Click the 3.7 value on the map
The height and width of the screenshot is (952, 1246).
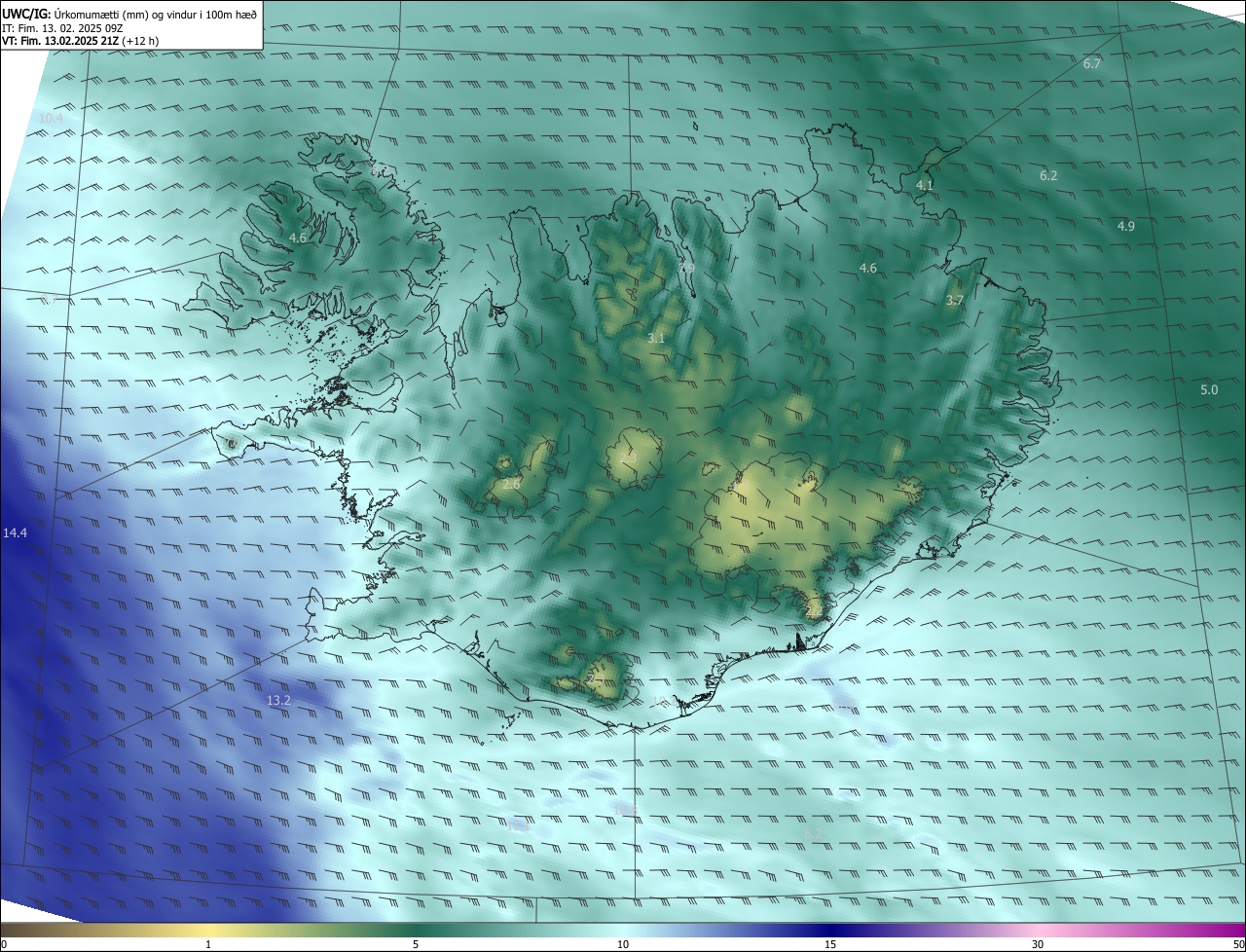pos(955,302)
